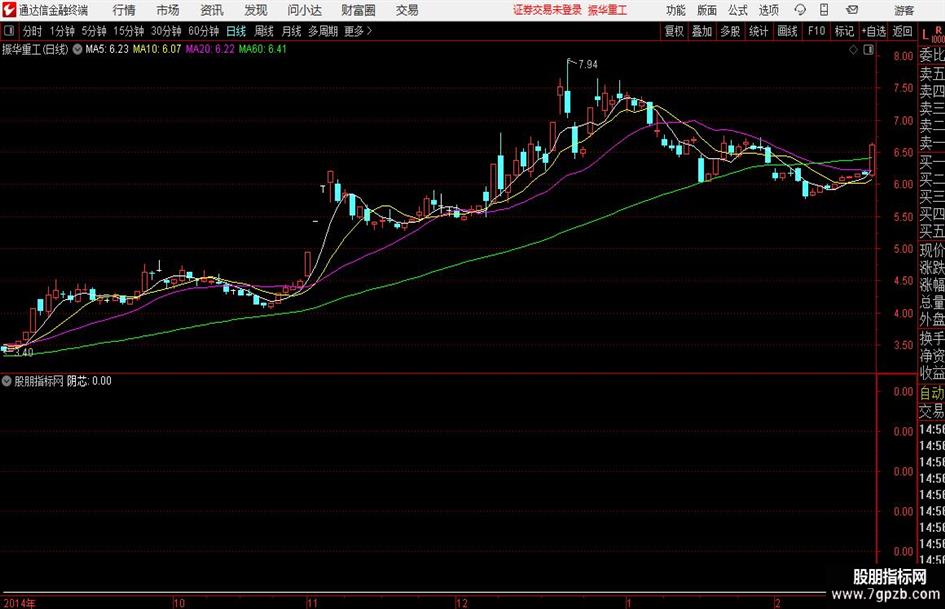Select the 多周期 multi-period tab
The width and height of the screenshot is (945, 609).
(x=323, y=31)
